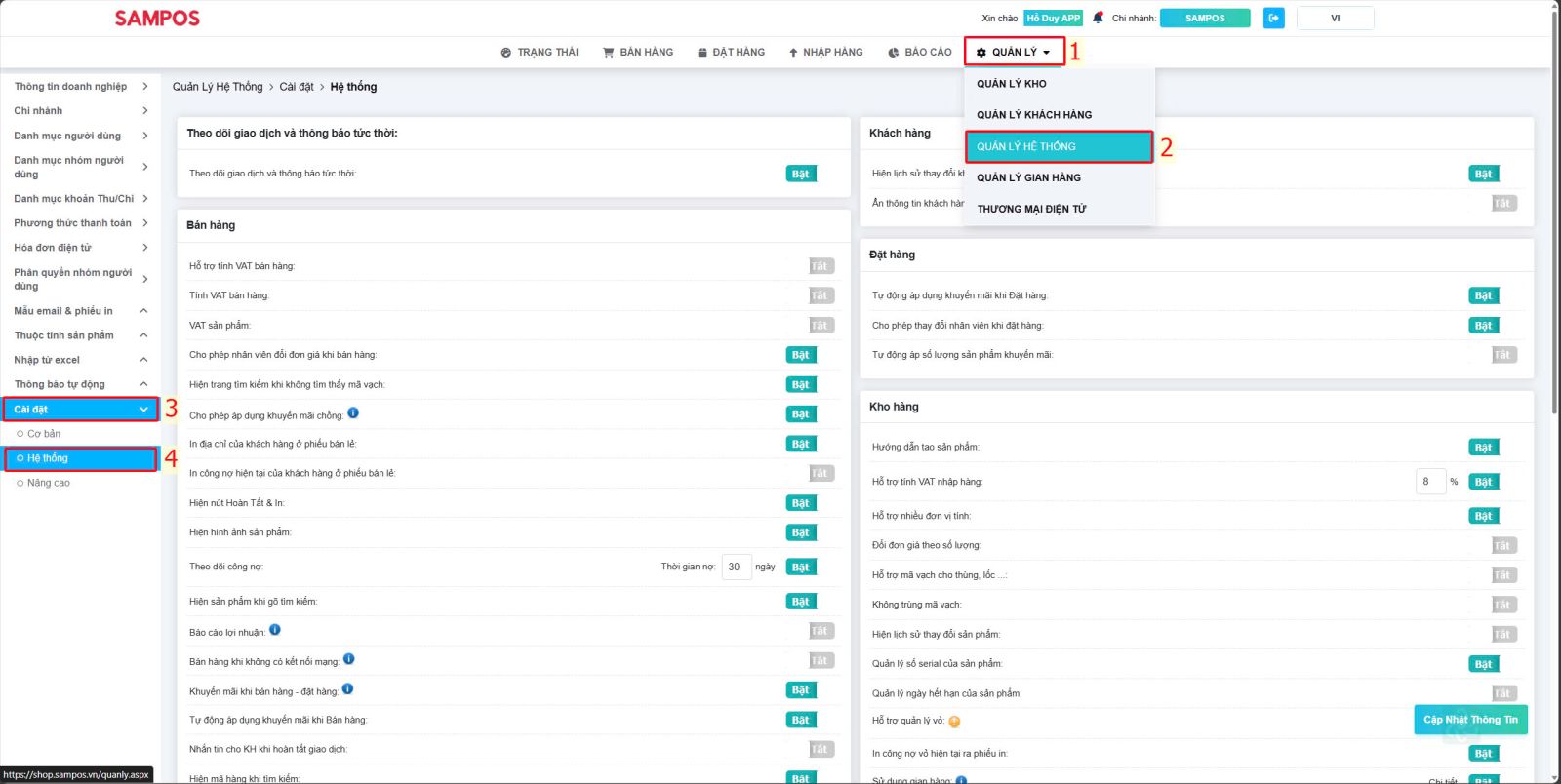Image resolution: width=1561 pixels, height=784 pixels.
Task: Expand Chi nhánh sidebar section
Action: [x=81, y=111]
